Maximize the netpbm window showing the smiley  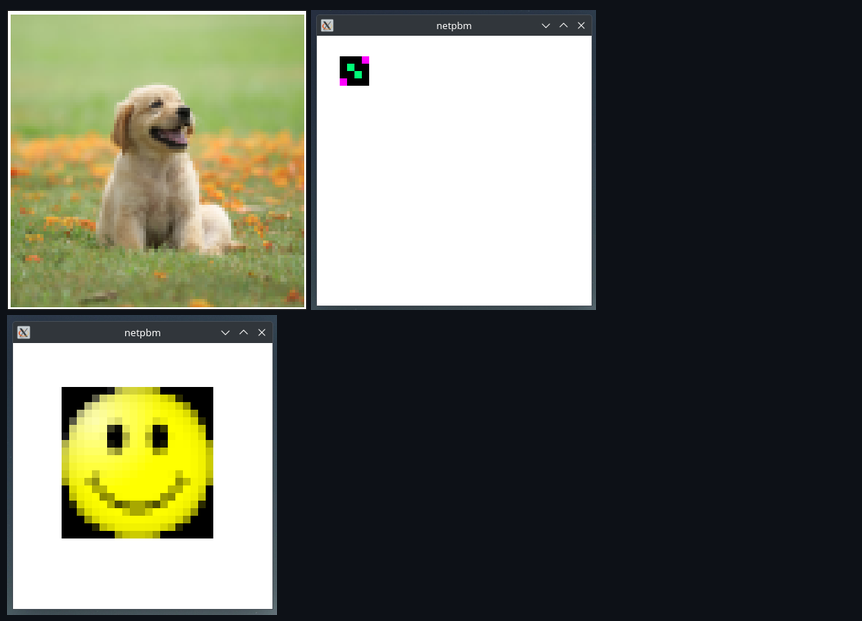pyautogui.click(x=244, y=332)
